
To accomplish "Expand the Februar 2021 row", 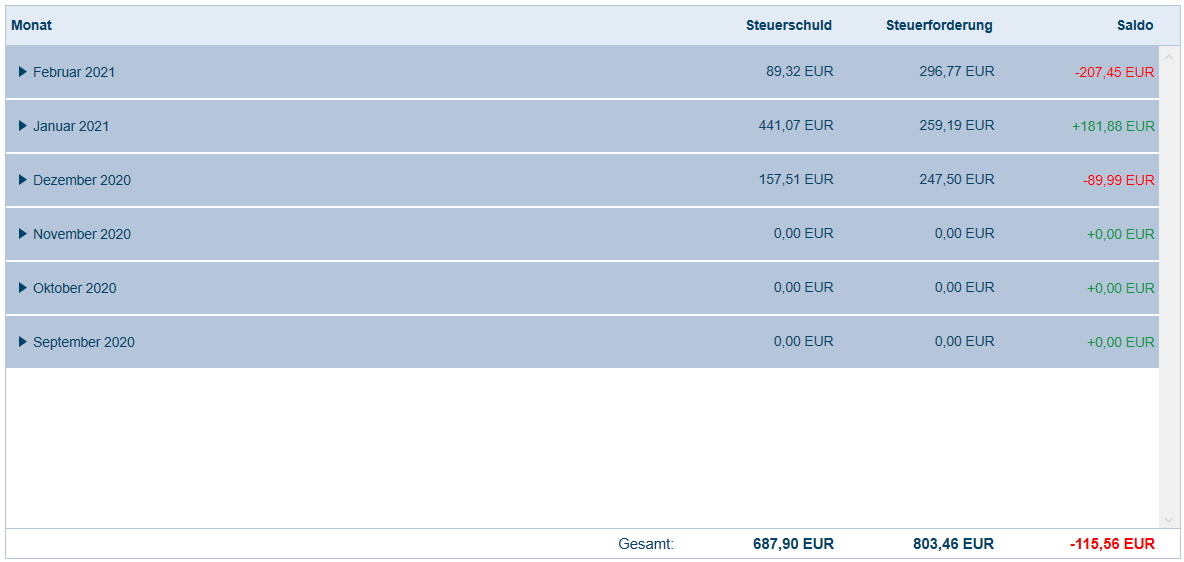I will [x=23, y=72].
